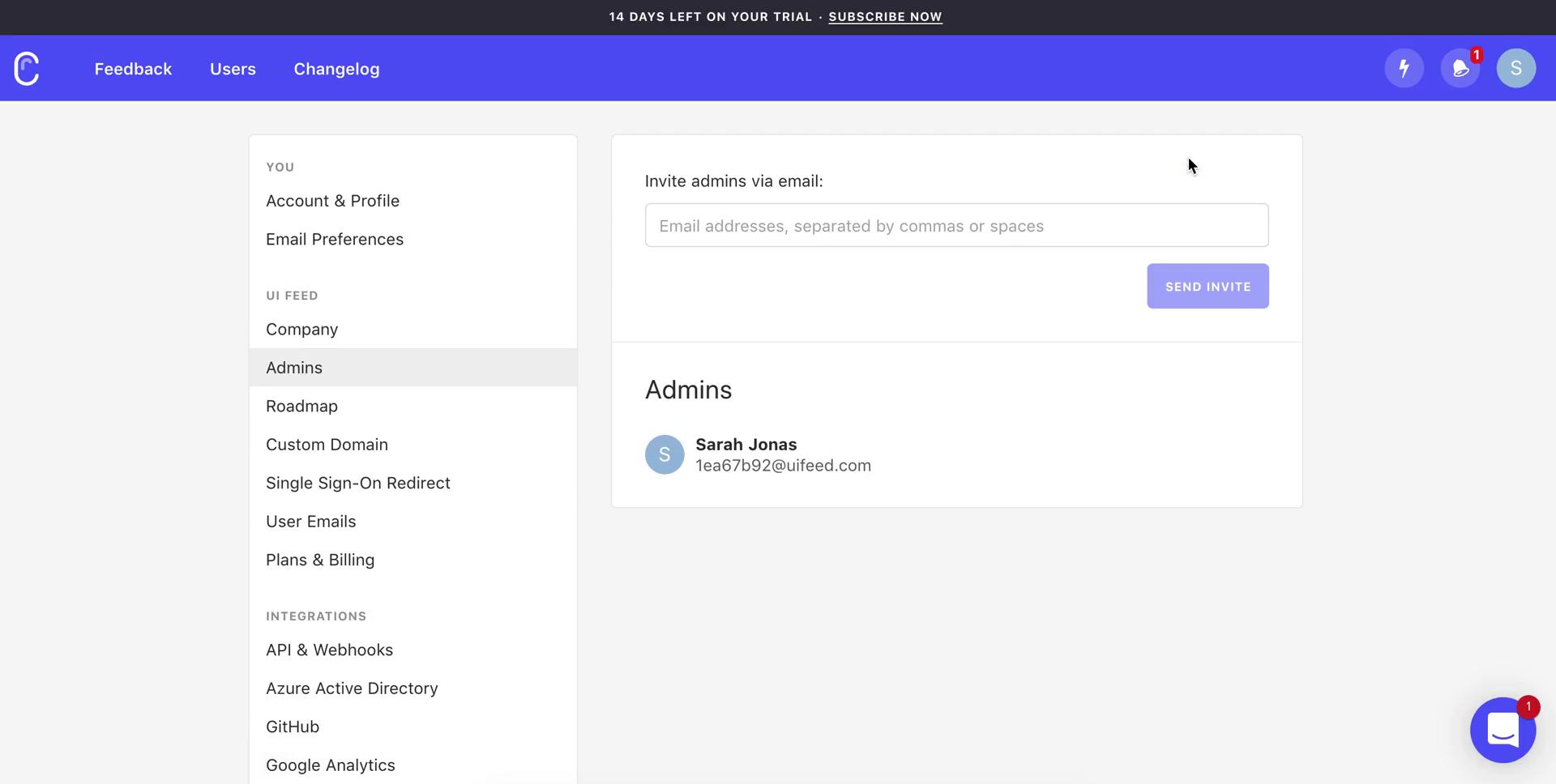The height and width of the screenshot is (784, 1556).
Task: Open Custom Domain settings
Action: pos(327,445)
